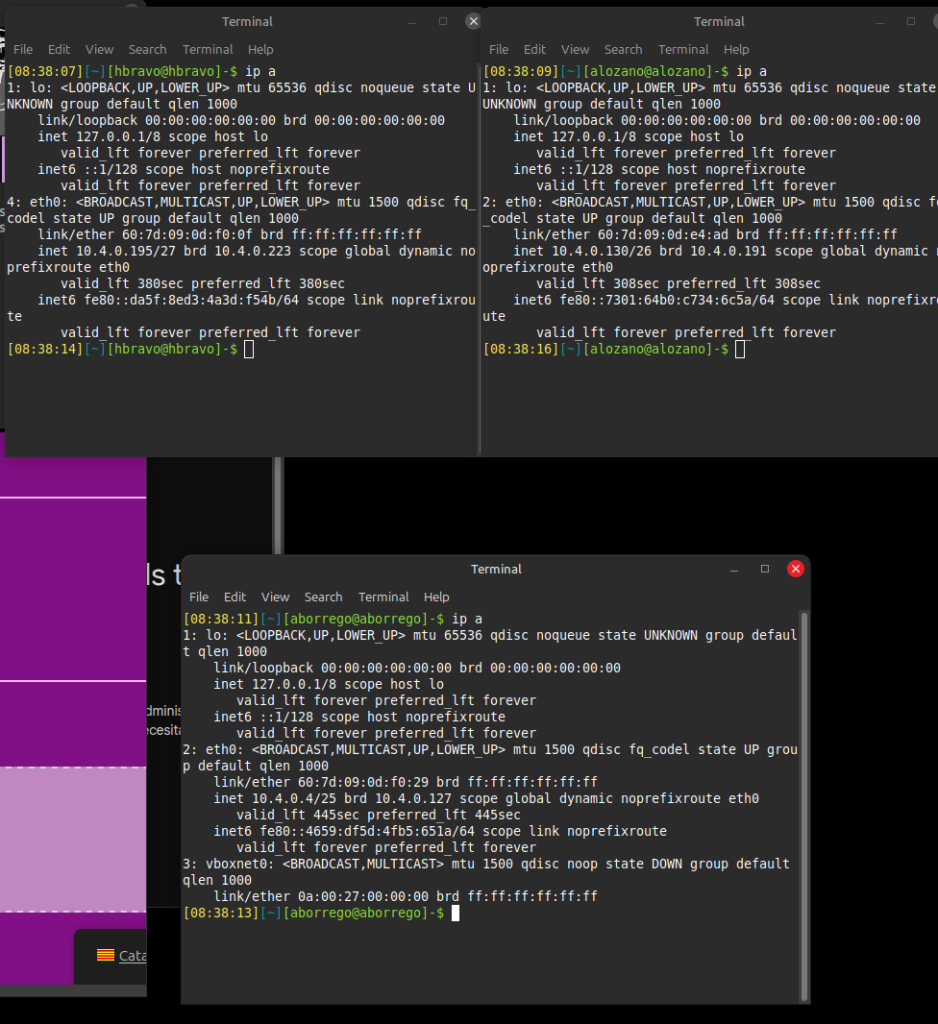Open Help menu in aborrego terminal
The width and height of the screenshot is (938, 1024).
tap(436, 597)
